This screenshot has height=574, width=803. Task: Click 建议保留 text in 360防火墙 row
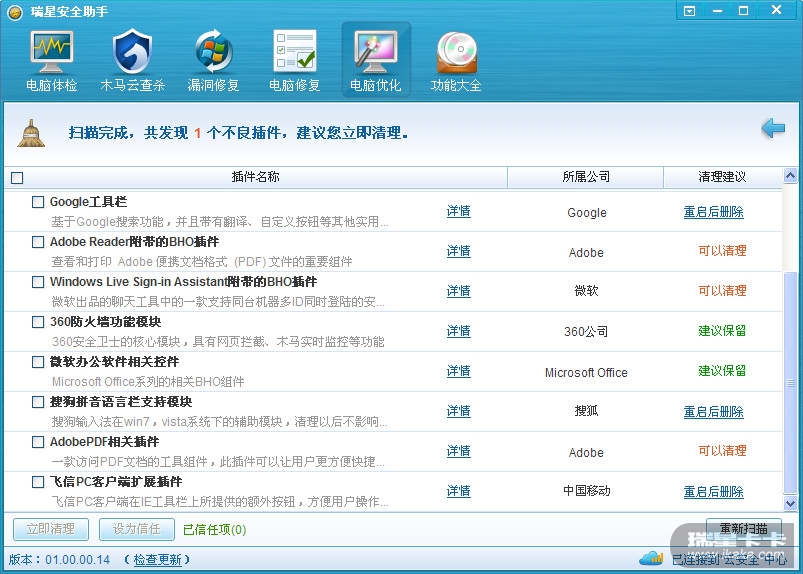[x=722, y=331]
